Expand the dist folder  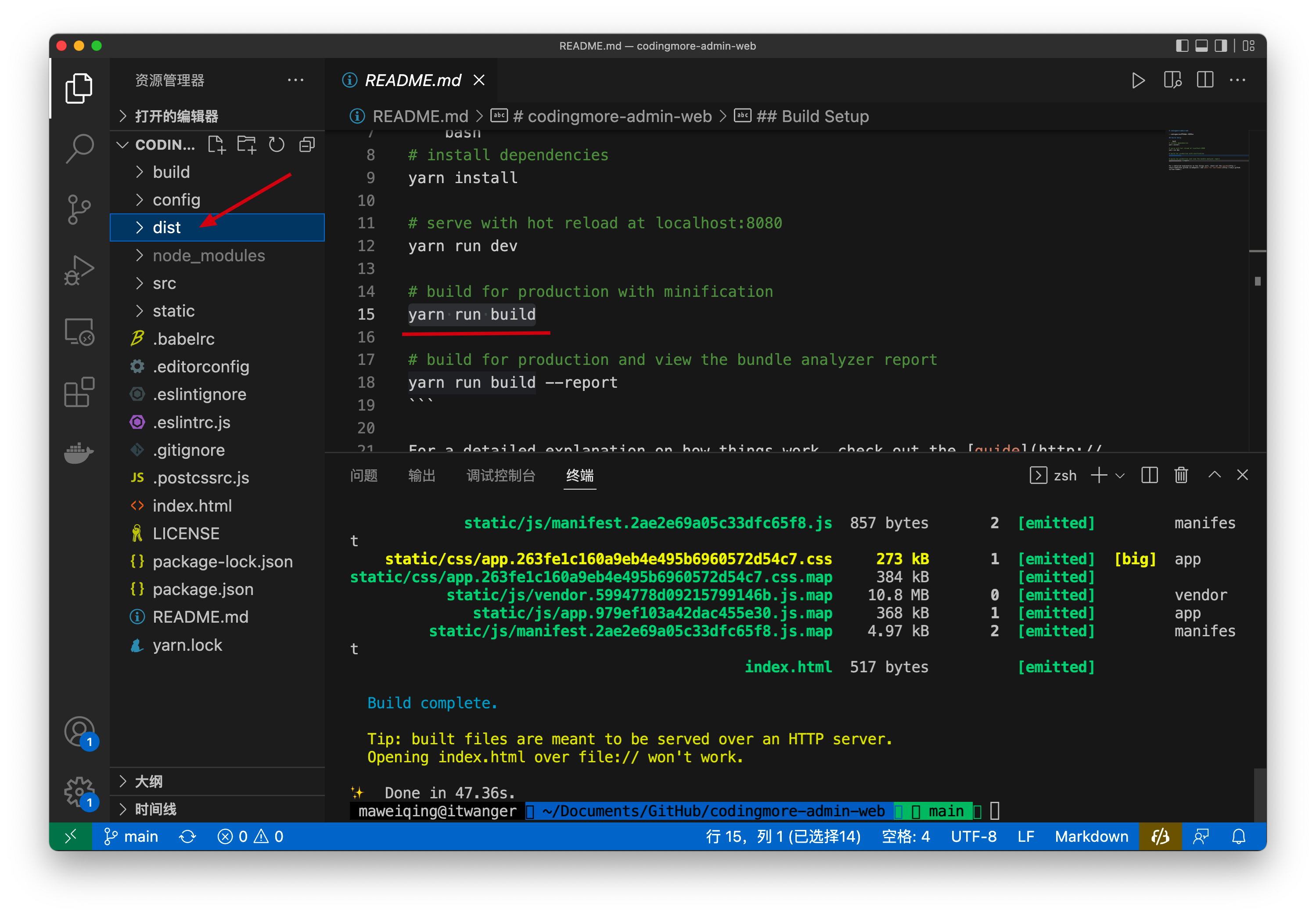coord(218,227)
